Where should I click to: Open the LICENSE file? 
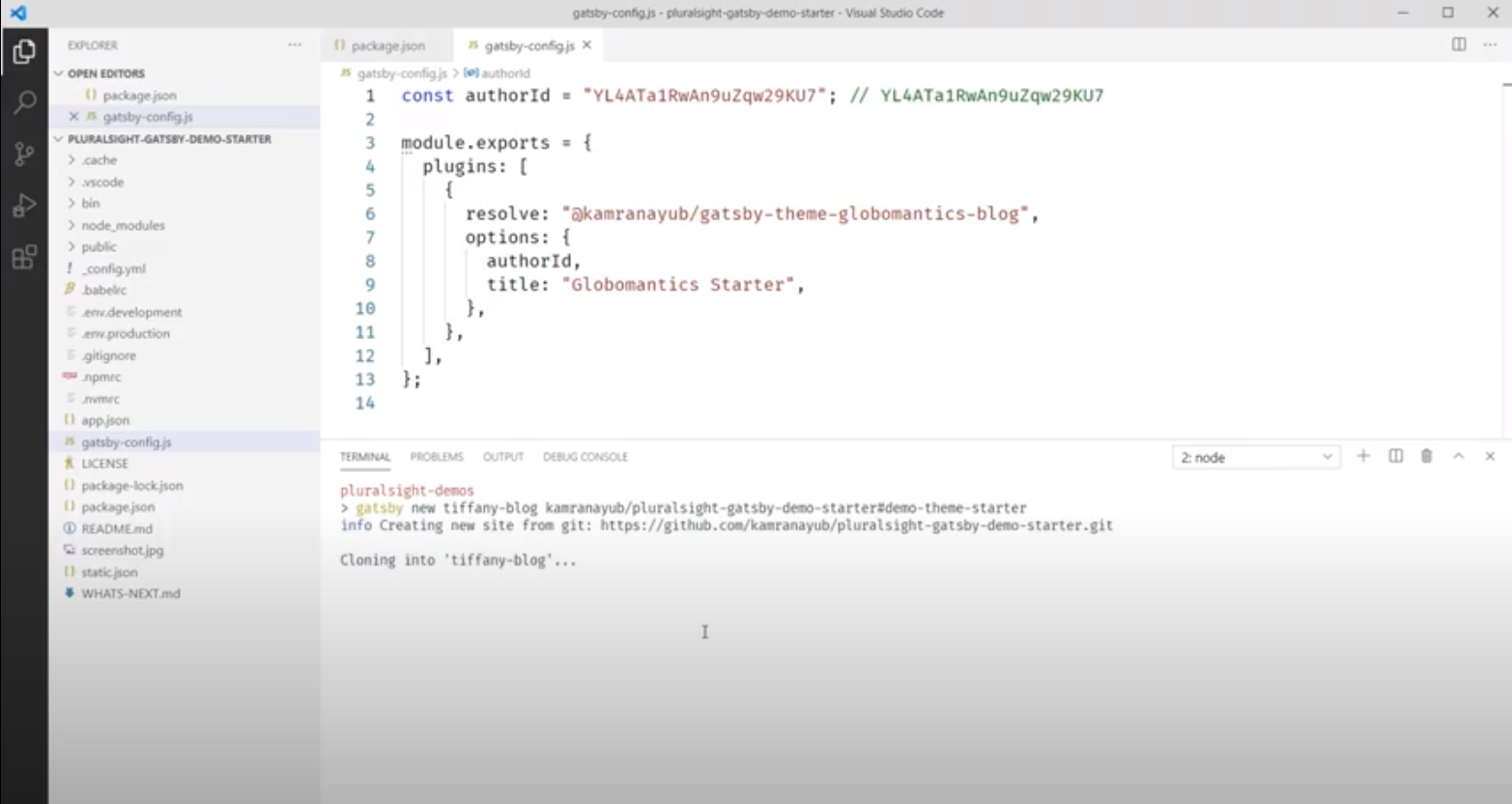[x=104, y=464]
